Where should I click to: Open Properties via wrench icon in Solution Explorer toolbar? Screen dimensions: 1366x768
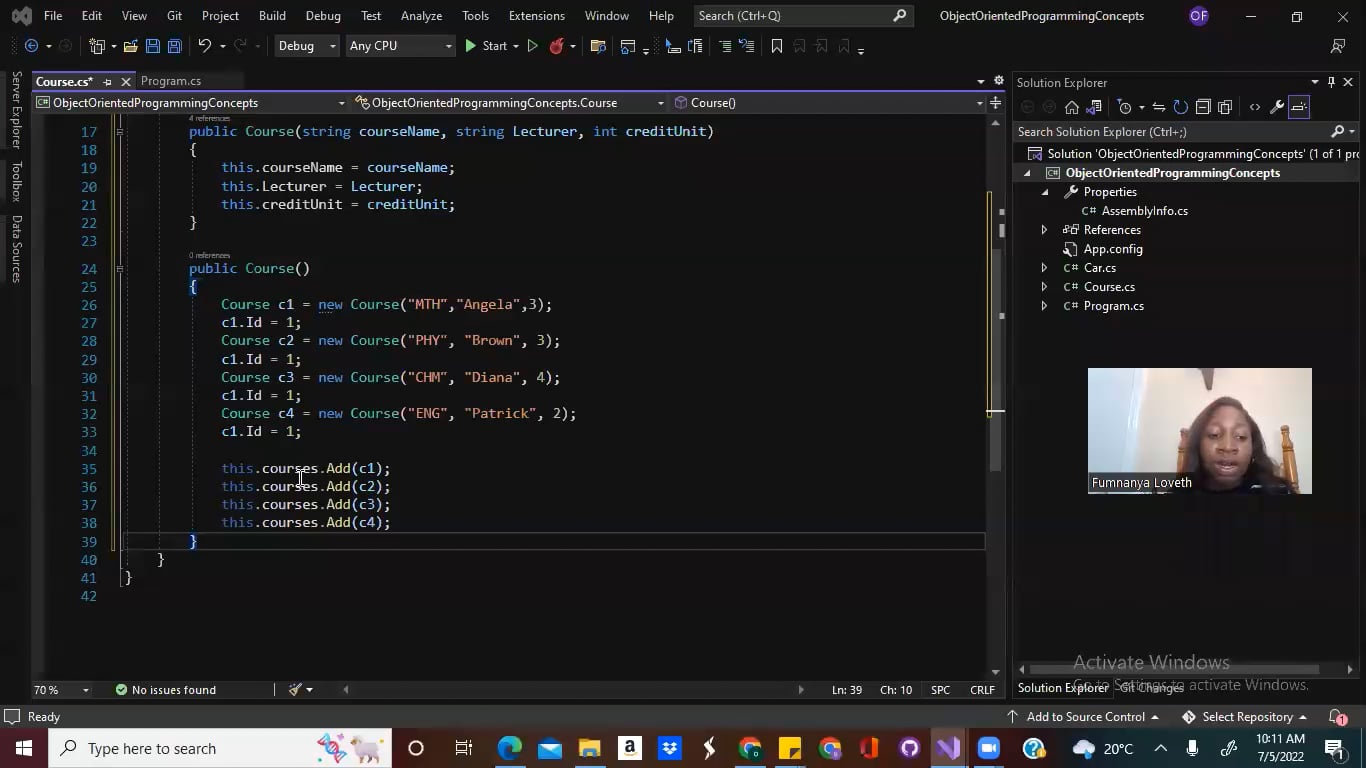(x=1277, y=107)
